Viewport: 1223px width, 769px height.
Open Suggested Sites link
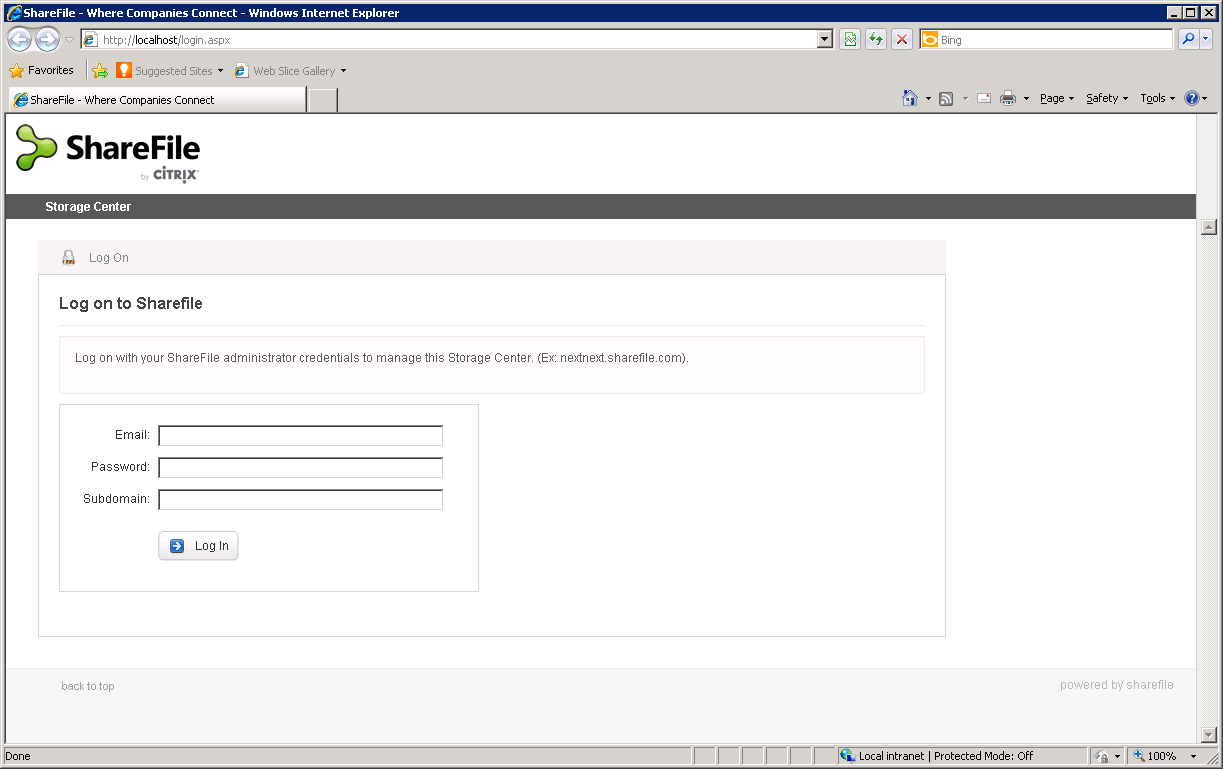coord(170,71)
